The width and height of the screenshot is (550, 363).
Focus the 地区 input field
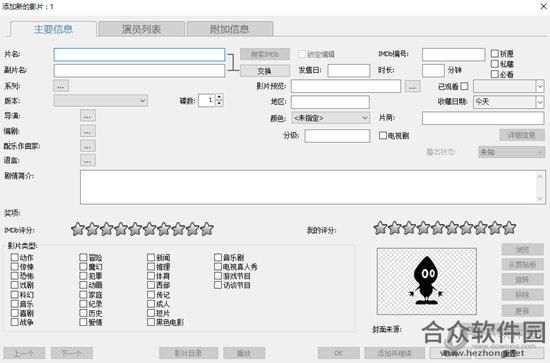pyautogui.click(x=330, y=102)
